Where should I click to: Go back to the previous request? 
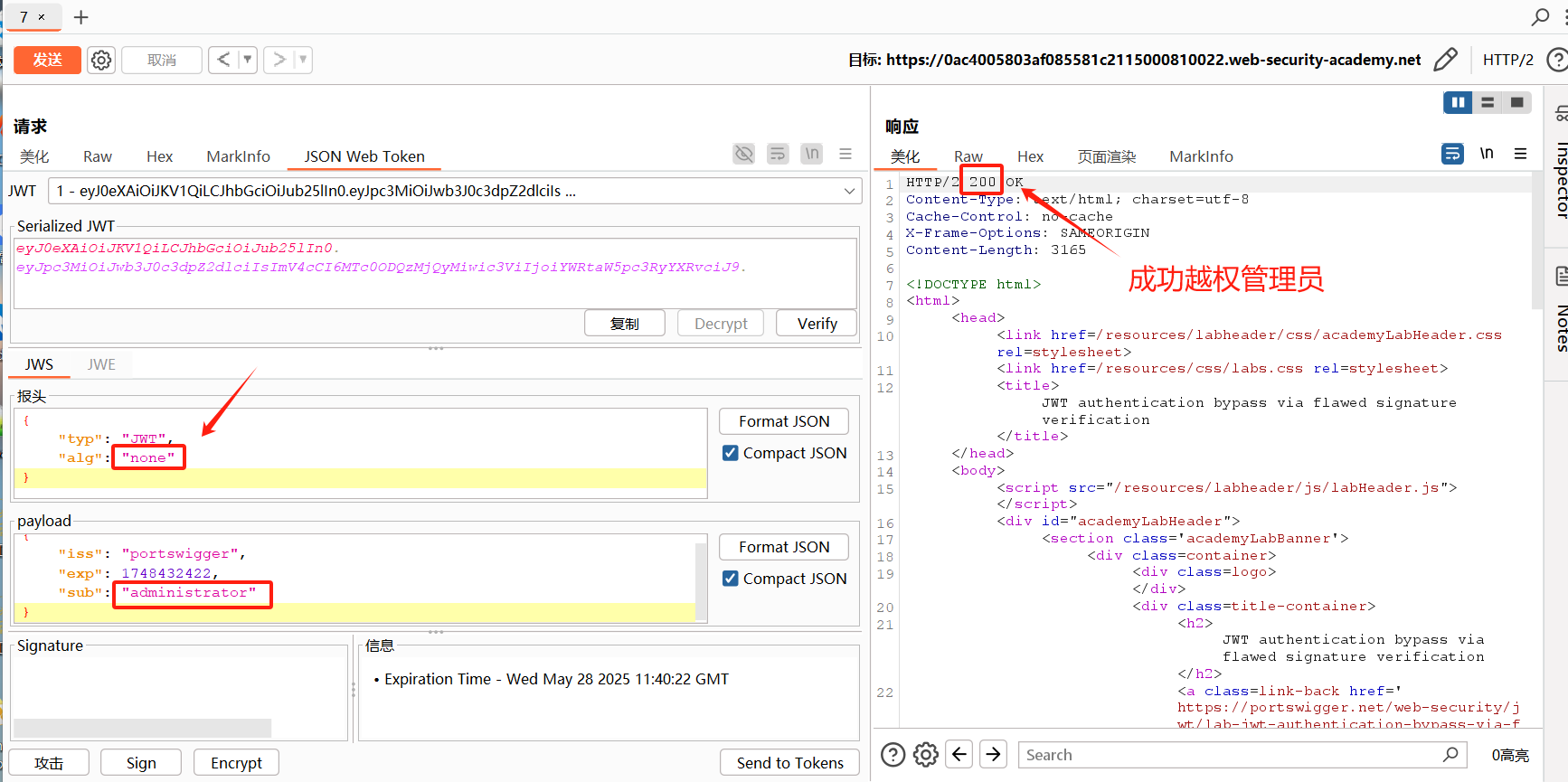223,60
